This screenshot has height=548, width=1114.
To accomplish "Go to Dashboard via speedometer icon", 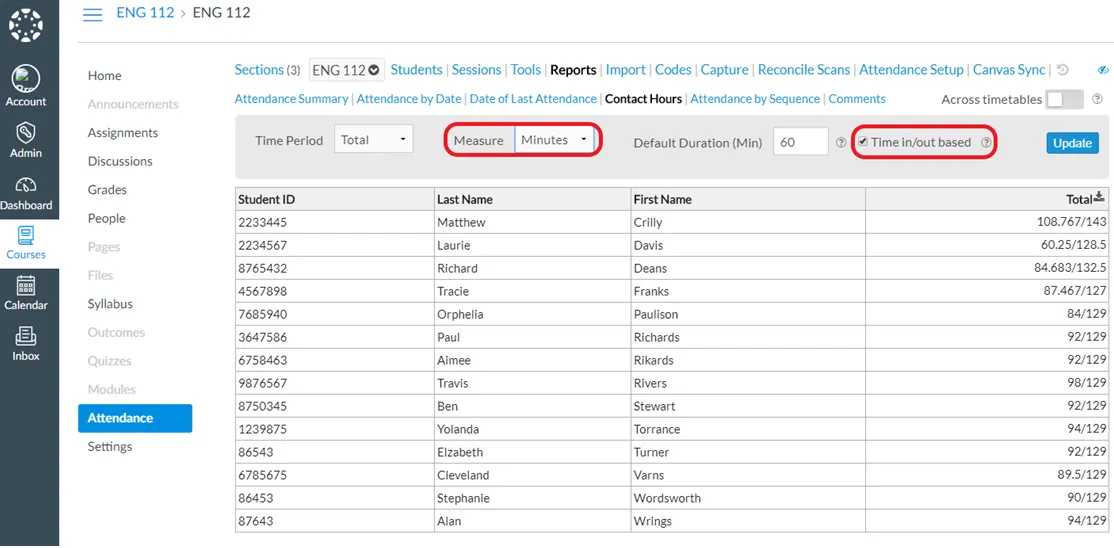I will (x=26, y=184).
